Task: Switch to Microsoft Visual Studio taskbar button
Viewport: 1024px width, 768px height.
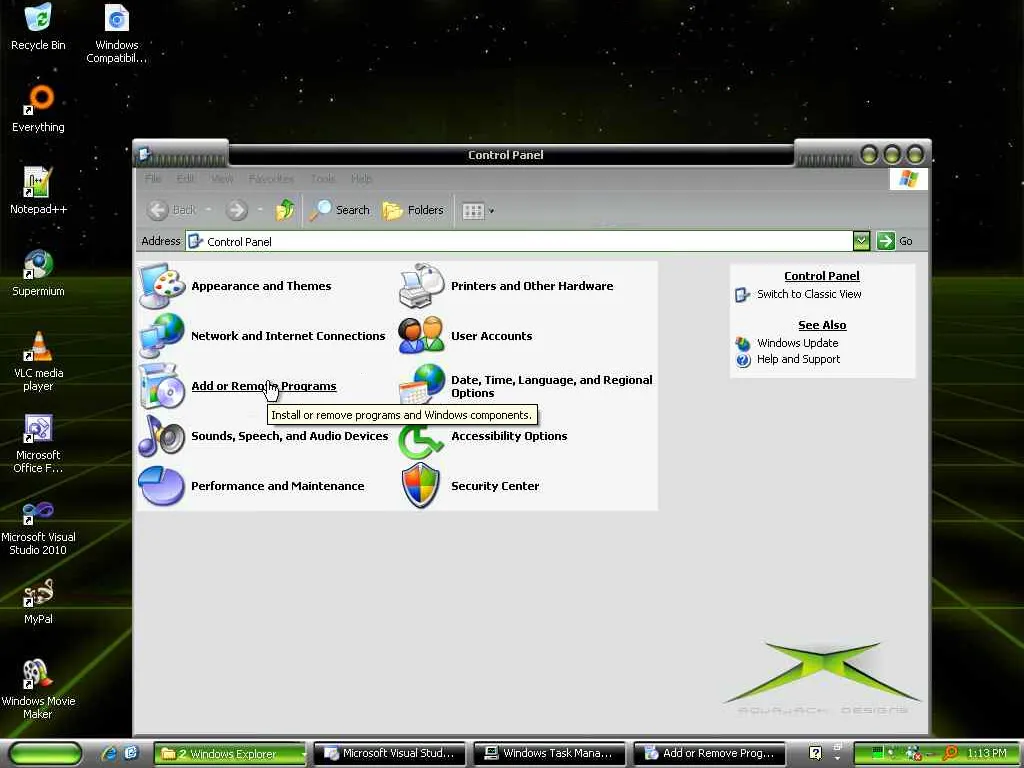Action: tap(390, 754)
